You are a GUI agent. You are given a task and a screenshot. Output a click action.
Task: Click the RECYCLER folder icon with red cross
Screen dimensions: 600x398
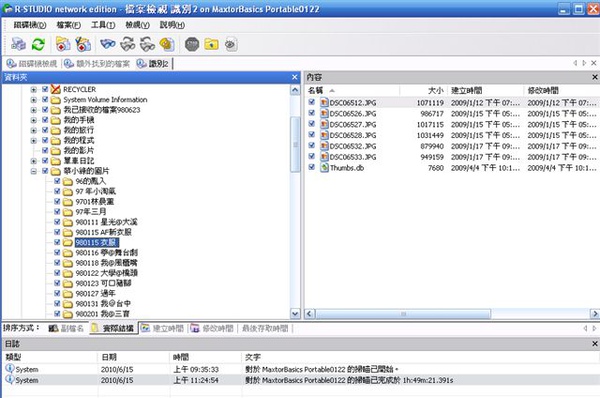coord(56,89)
